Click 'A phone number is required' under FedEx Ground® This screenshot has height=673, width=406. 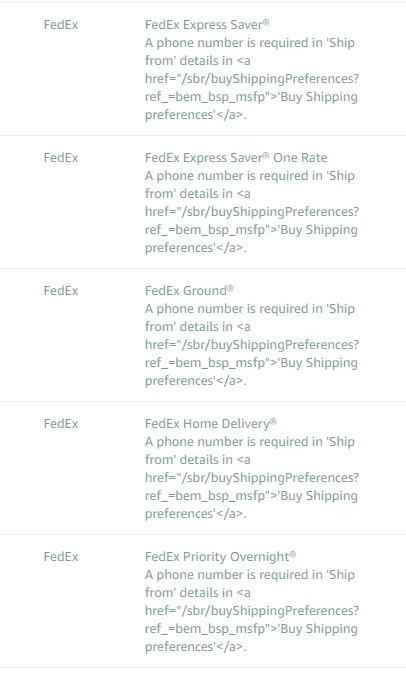pyautogui.click(x=223, y=309)
